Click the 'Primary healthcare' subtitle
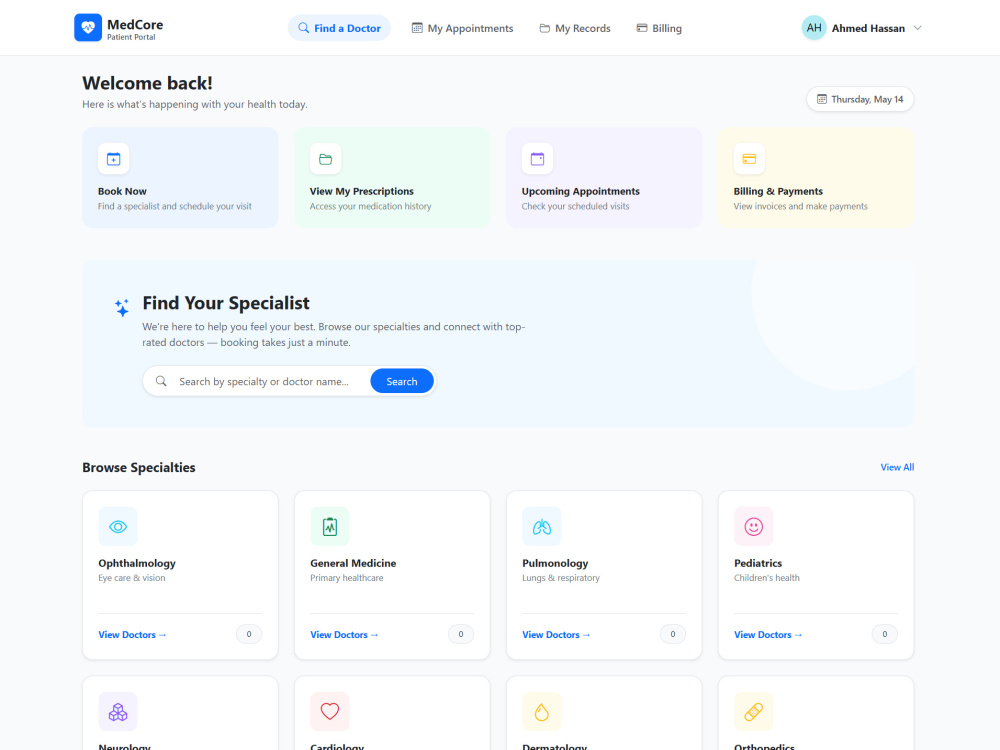1000x750 pixels. coord(346,578)
